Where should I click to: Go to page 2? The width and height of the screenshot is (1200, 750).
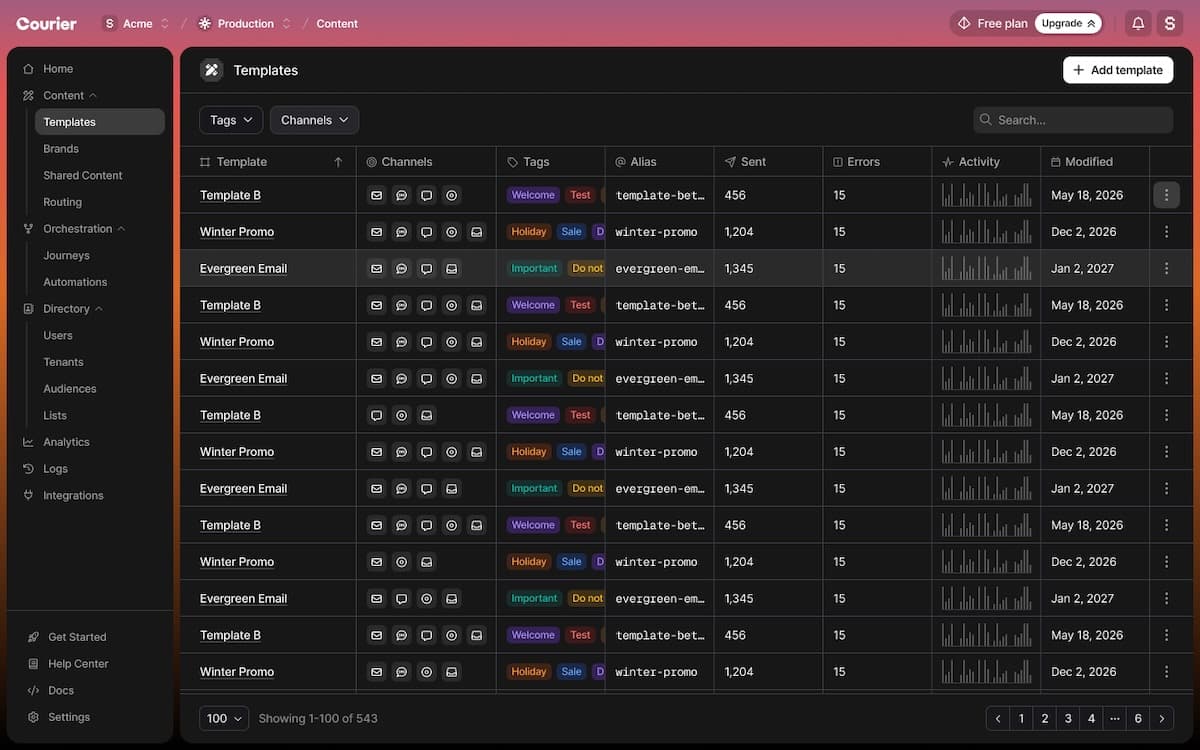[1045, 718]
